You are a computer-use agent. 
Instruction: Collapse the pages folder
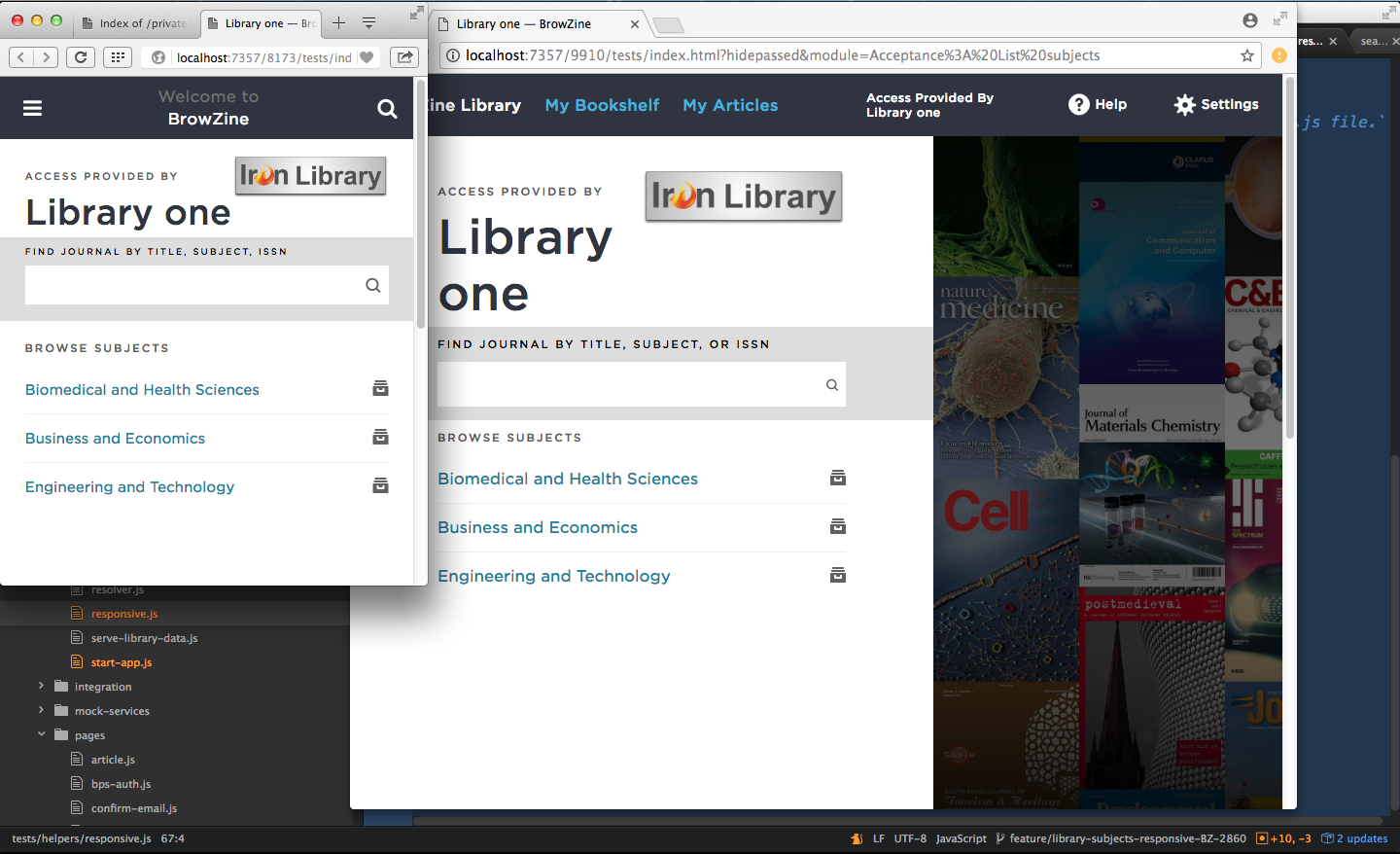pos(41,734)
